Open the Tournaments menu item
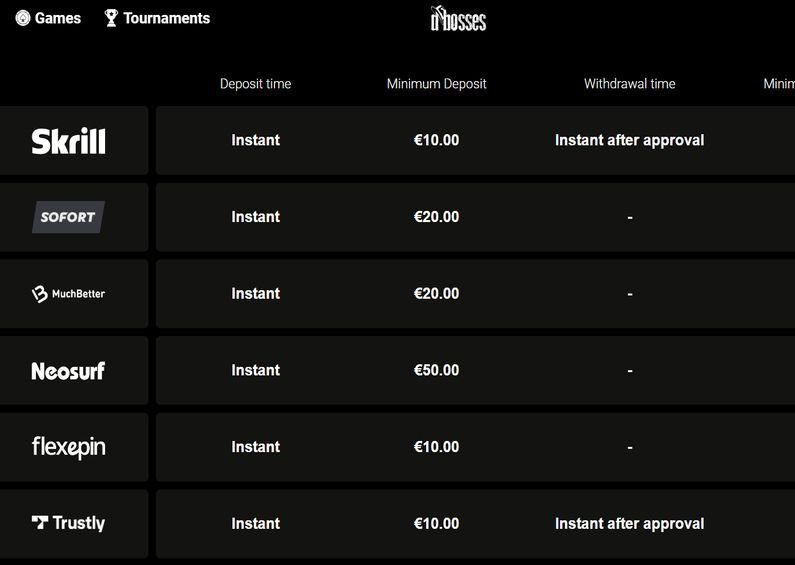 coord(157,18)
